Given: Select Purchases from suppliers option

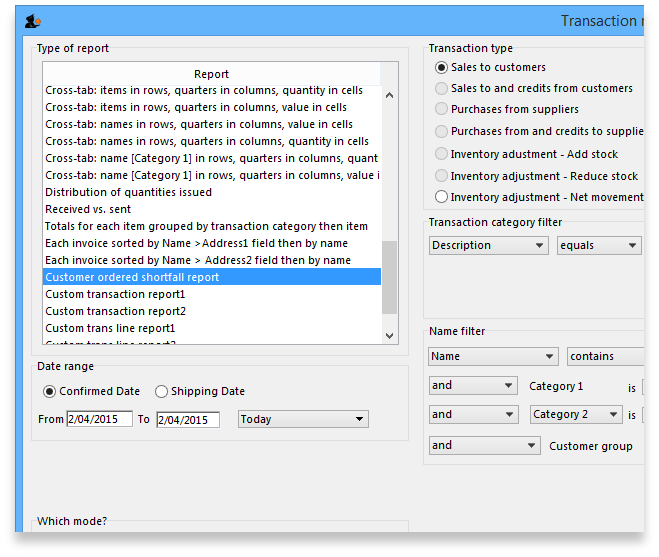Looking at the screenshot, I should pos(441,109).
